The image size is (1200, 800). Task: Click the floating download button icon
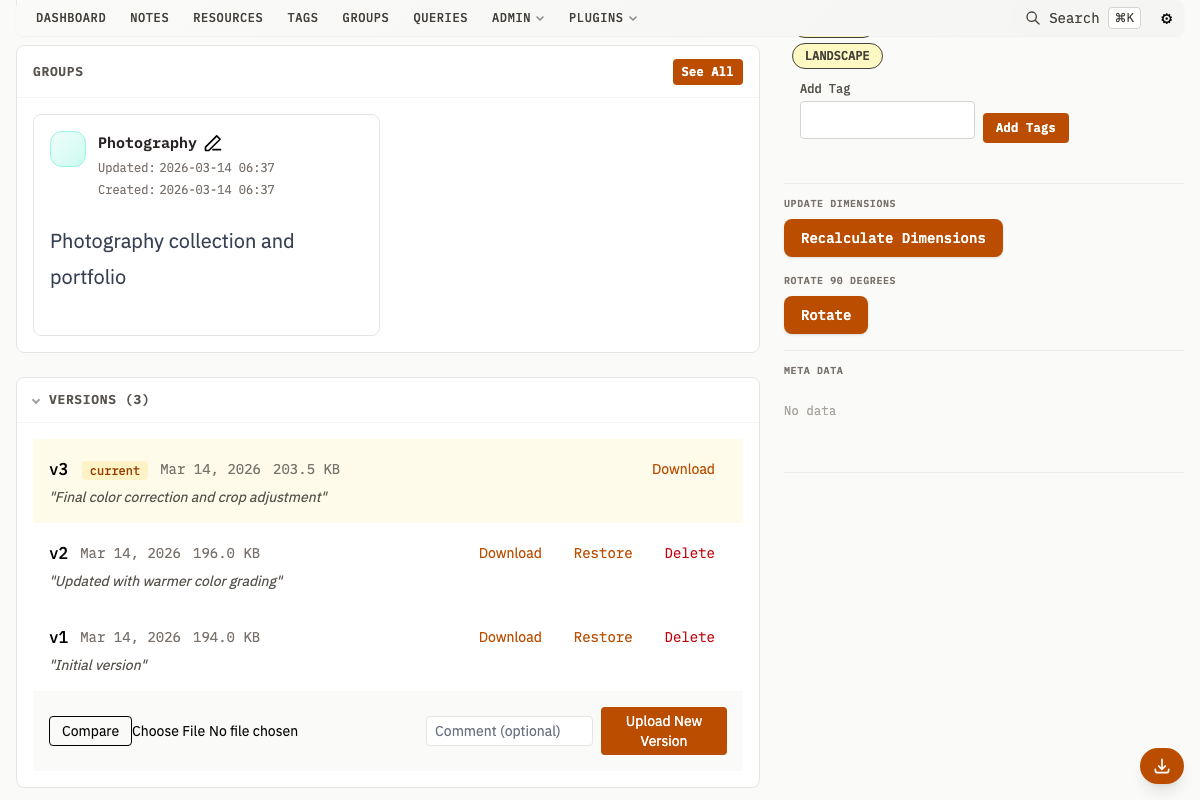pos(1161,766)
